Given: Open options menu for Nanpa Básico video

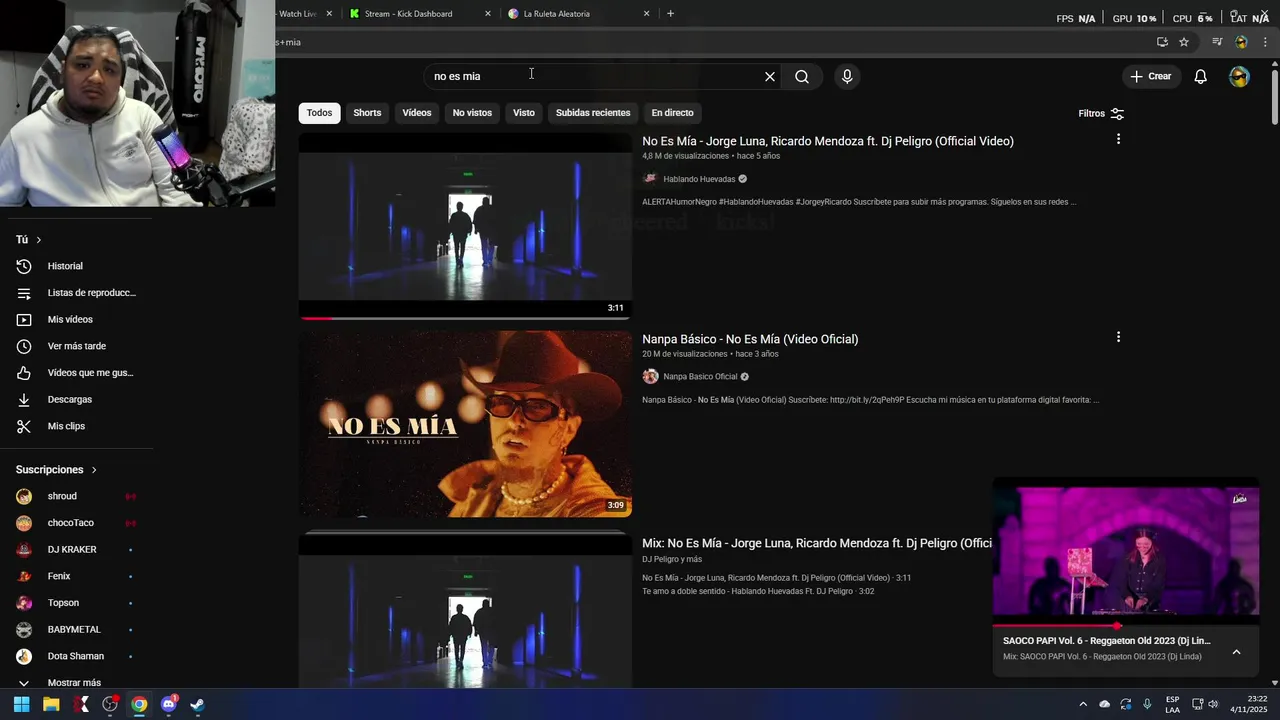Looking at the screenshot, I should pyautogui.click(x=1118, y=337).
